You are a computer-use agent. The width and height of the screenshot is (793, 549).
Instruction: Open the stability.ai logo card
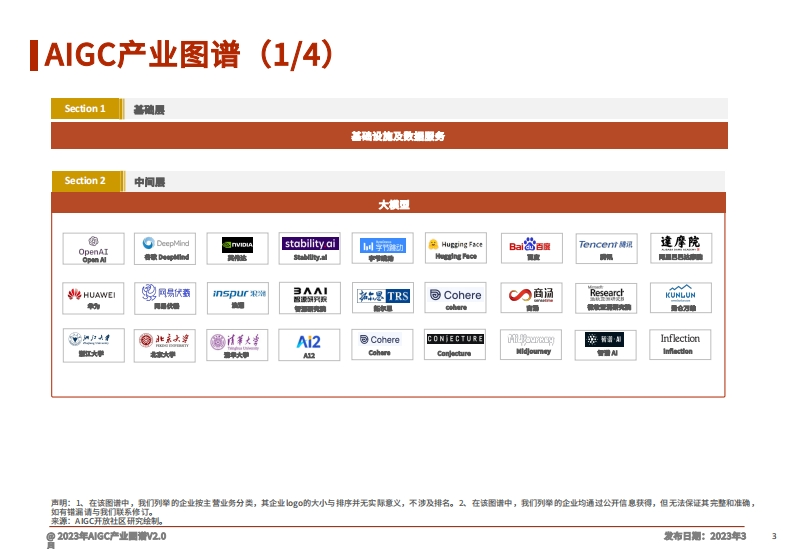pos(310,248)
